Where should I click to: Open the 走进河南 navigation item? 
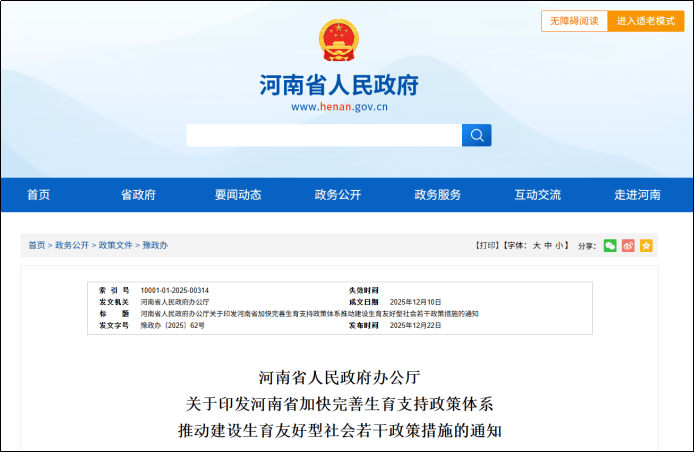point(637,195)
